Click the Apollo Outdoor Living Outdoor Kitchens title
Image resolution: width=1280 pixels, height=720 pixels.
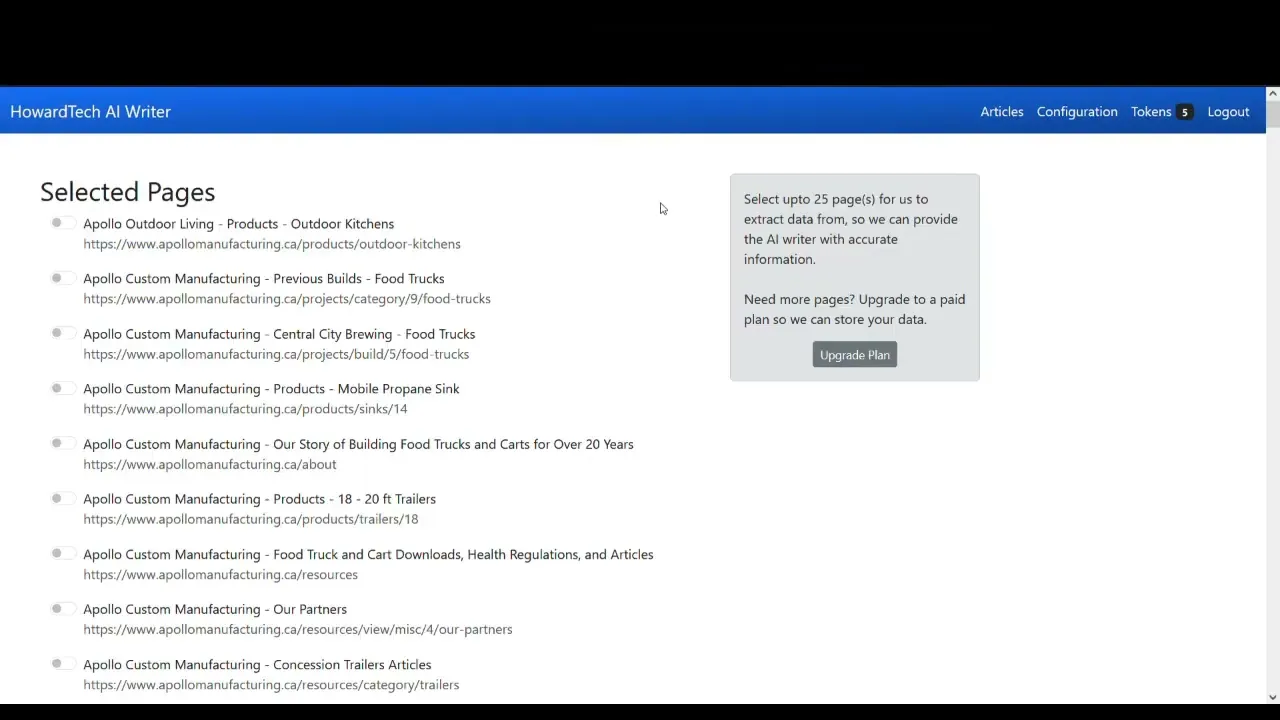238,224
